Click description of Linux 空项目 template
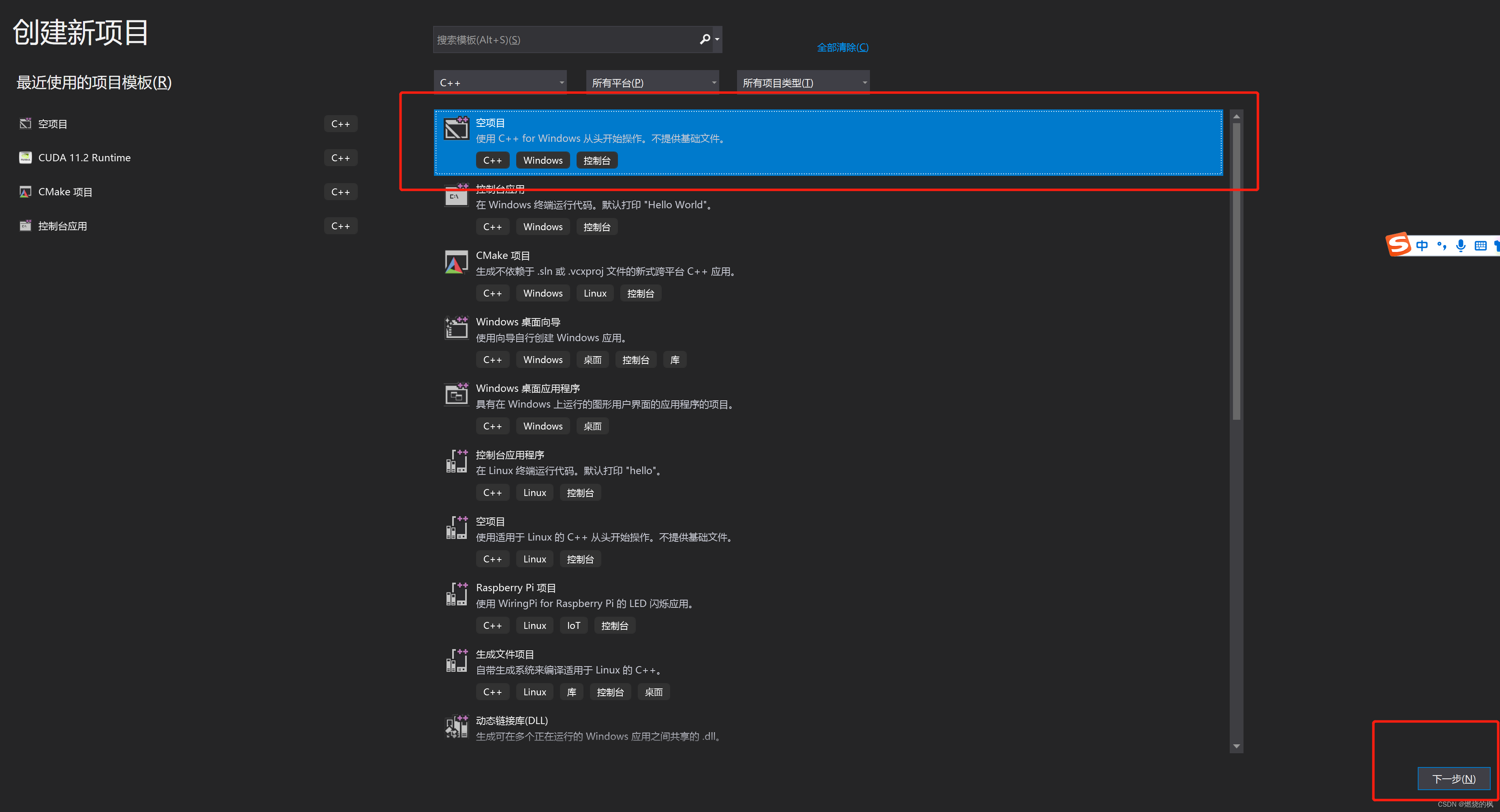 [604, 537]
